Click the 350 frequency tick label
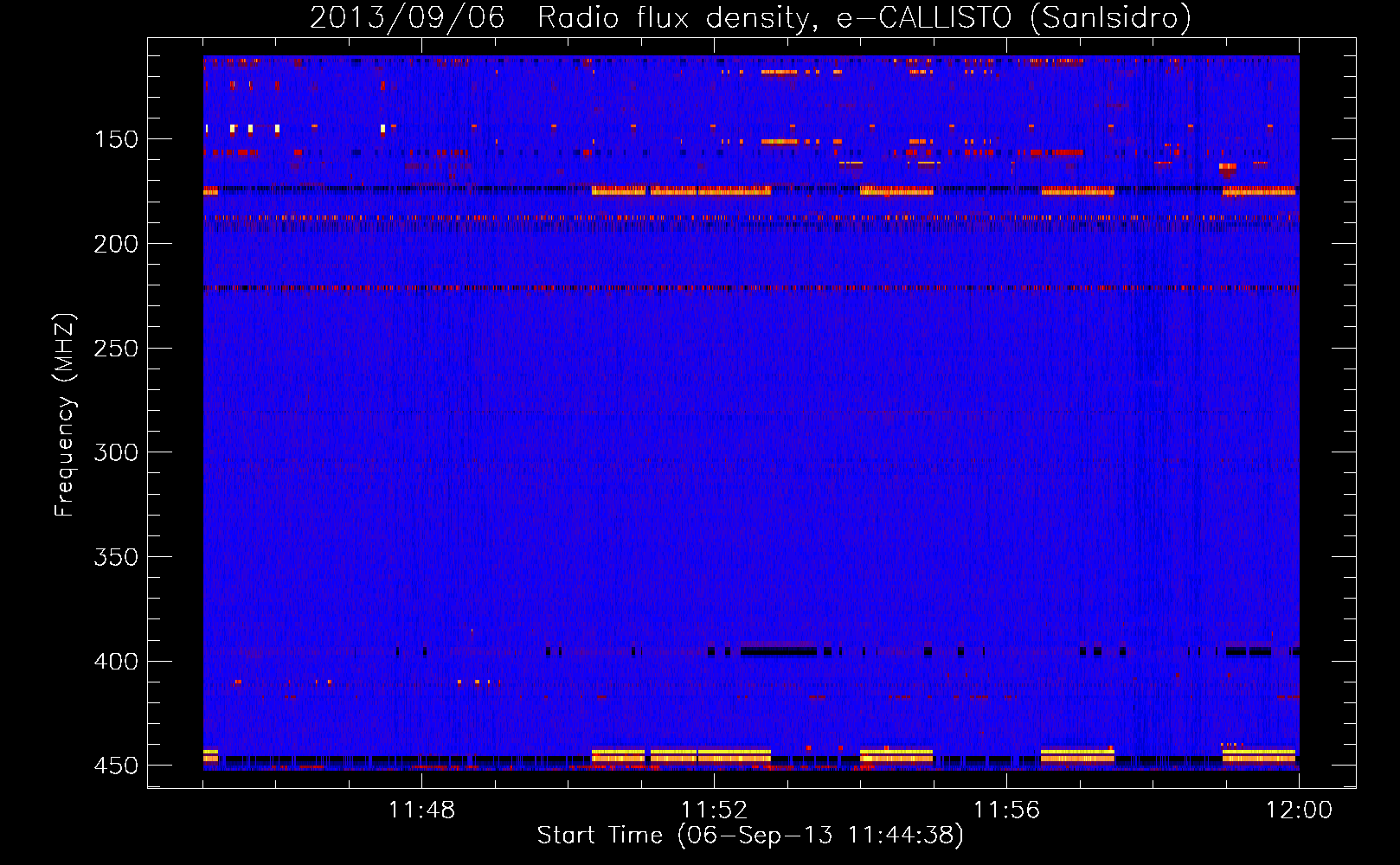1400x865 pixels. [x=116, y=557]
